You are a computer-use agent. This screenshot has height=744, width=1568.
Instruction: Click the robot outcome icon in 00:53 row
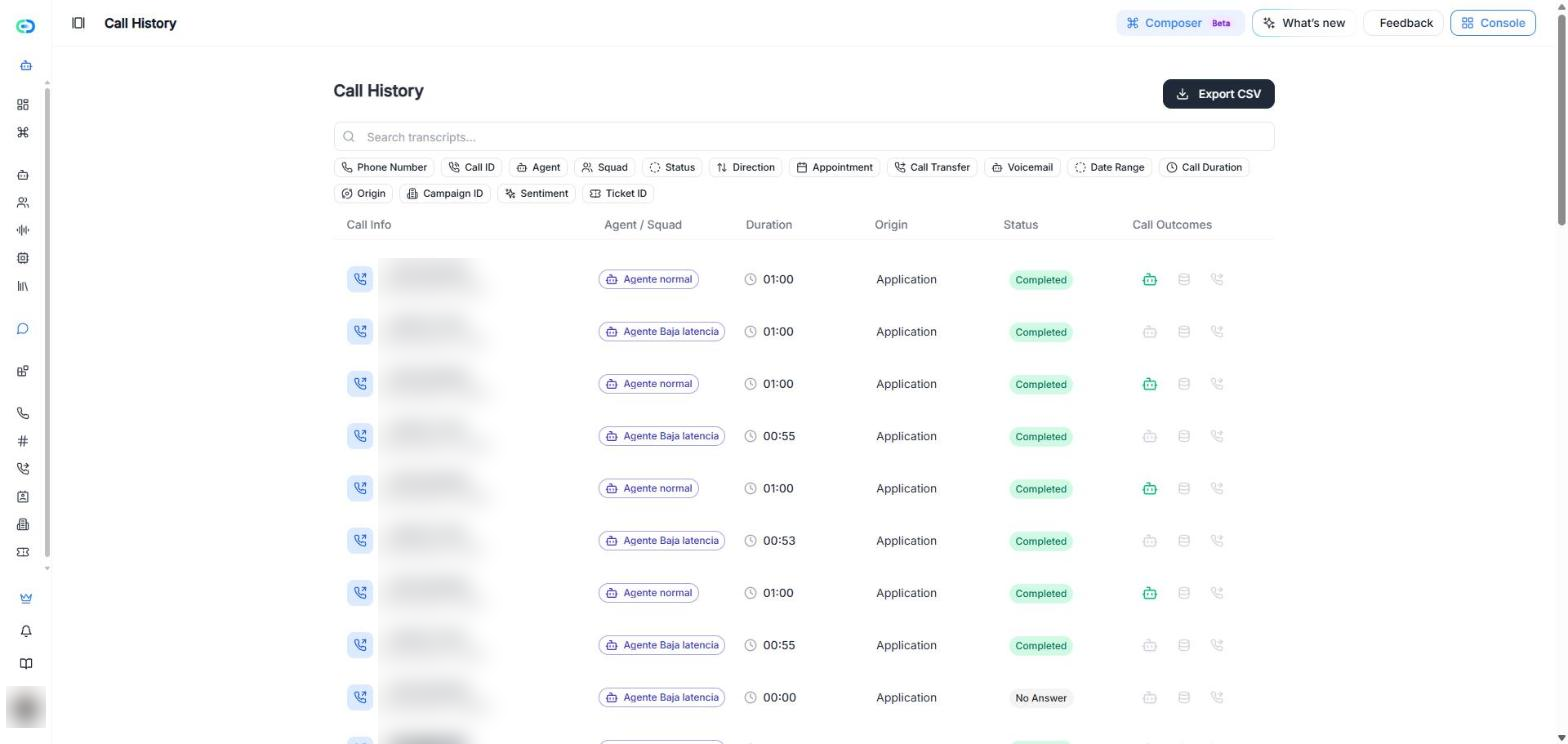click(x=1150, y=541)
